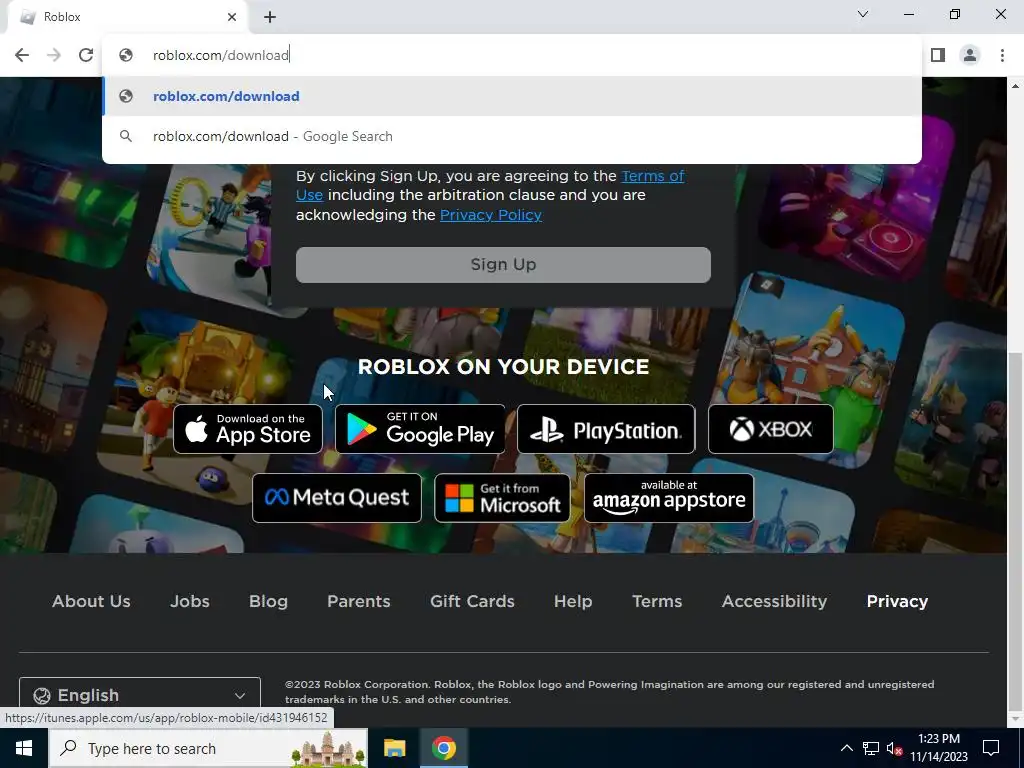Open the Help footer link
This screenshot has width=1024, height=768.
point(573,601)
